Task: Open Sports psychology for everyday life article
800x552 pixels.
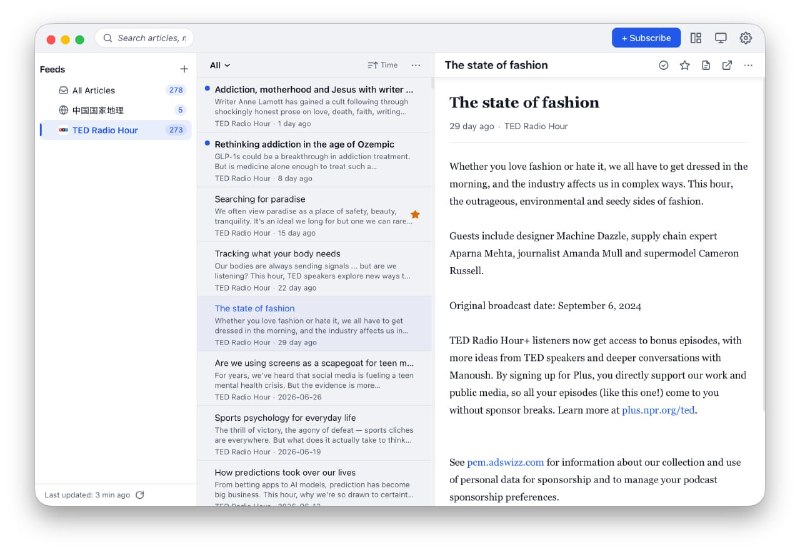Action: (314, 434)
